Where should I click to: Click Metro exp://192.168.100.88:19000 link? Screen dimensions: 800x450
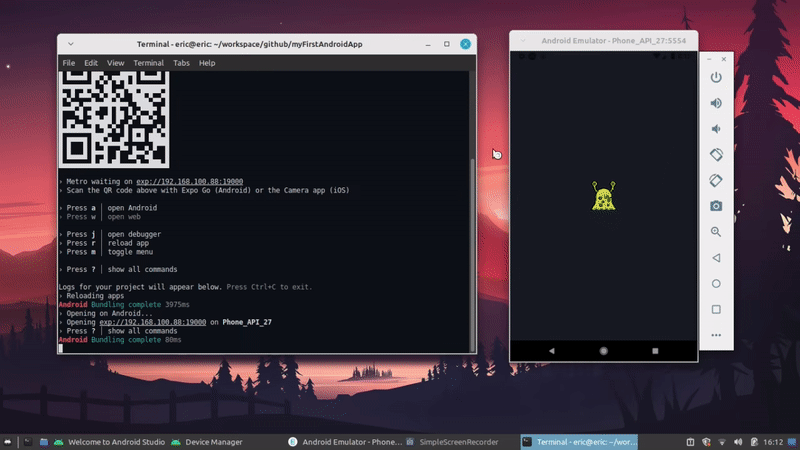pyautogui.click(x=189, y=182)
